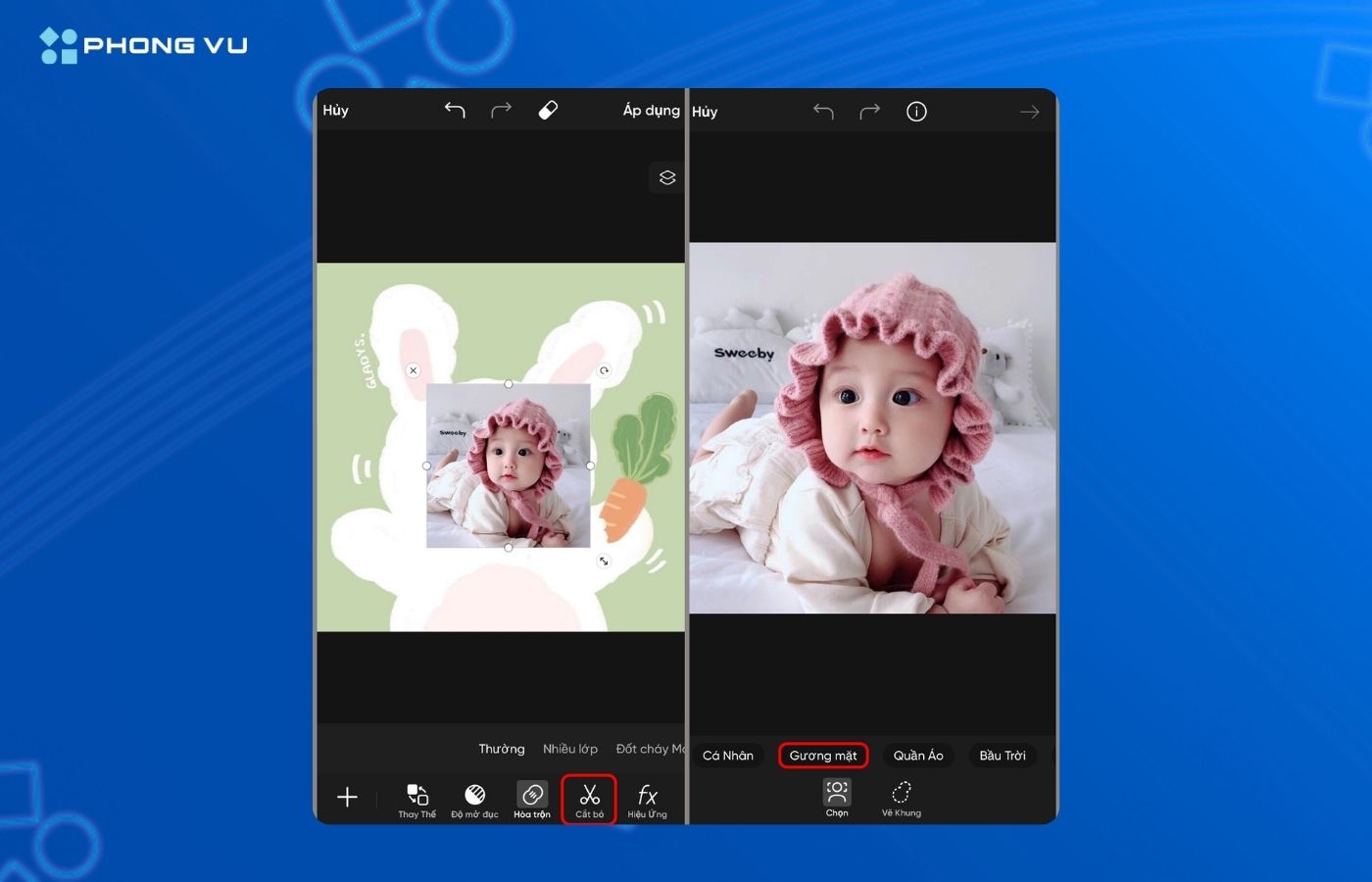This screenshot has height=882, width=1372.
Task: Select the Quần Áo clothes option
Action: point(918,756)
